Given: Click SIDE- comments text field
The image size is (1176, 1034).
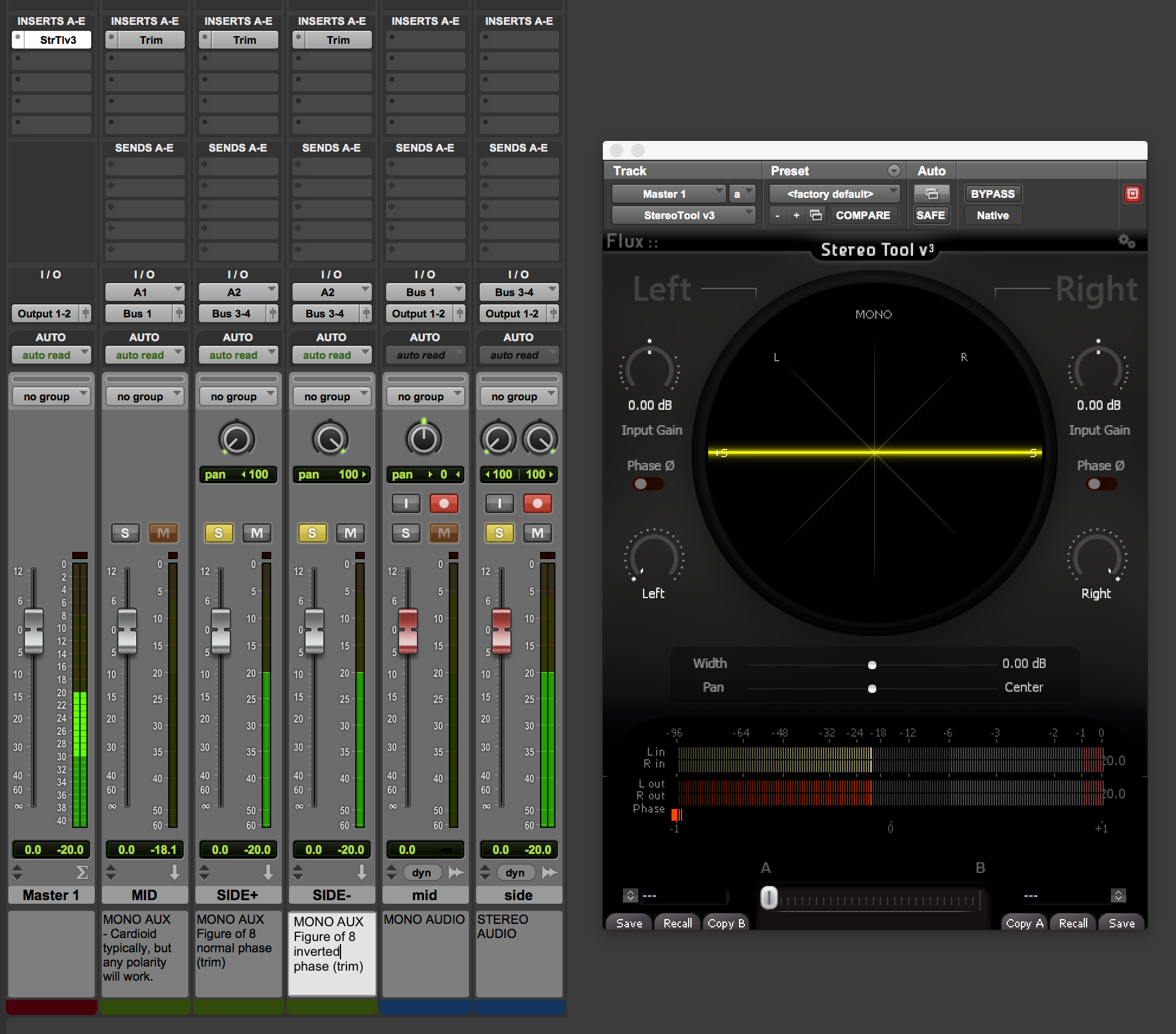Looking at the screenshot, I should (x=332, y=953).
